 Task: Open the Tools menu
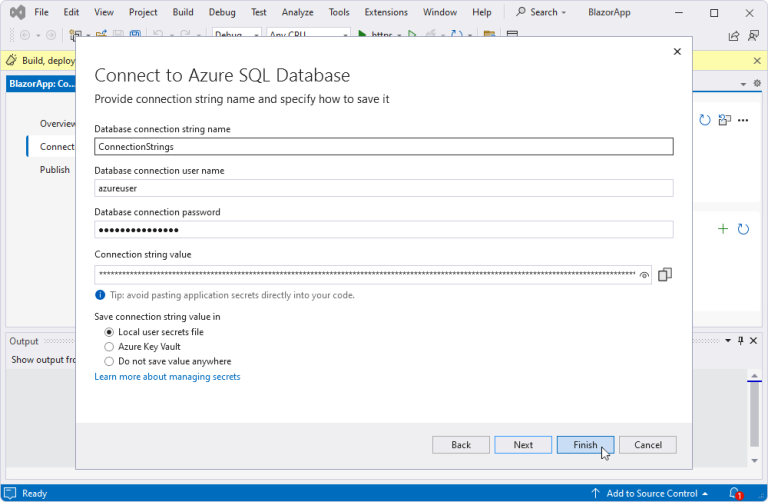click(x=339, y=12)
